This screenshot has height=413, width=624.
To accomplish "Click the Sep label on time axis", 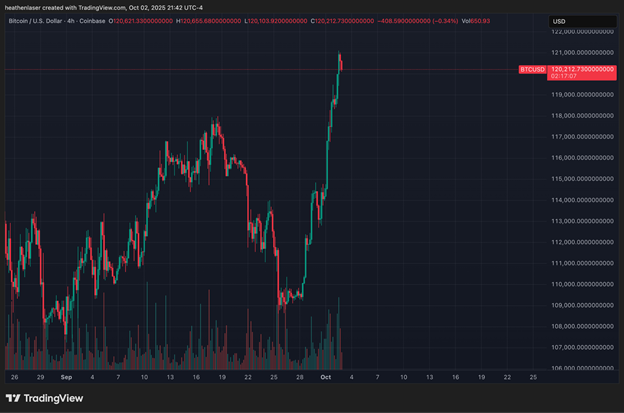I will (x=66, y=378).
